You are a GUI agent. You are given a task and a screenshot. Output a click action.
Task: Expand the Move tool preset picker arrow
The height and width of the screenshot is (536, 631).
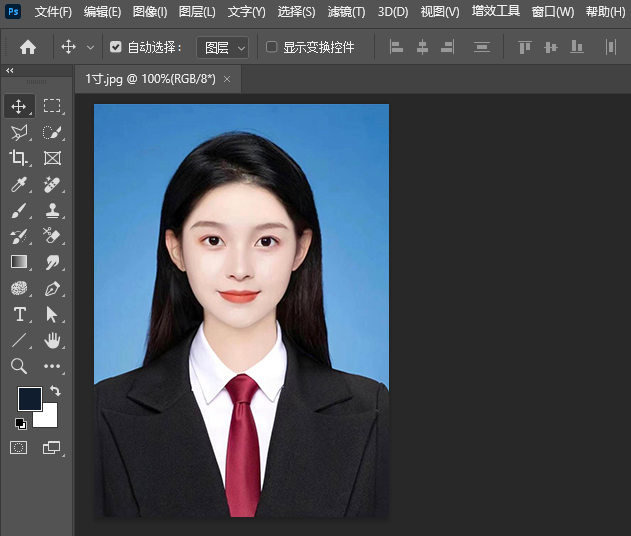click(91, 48)
